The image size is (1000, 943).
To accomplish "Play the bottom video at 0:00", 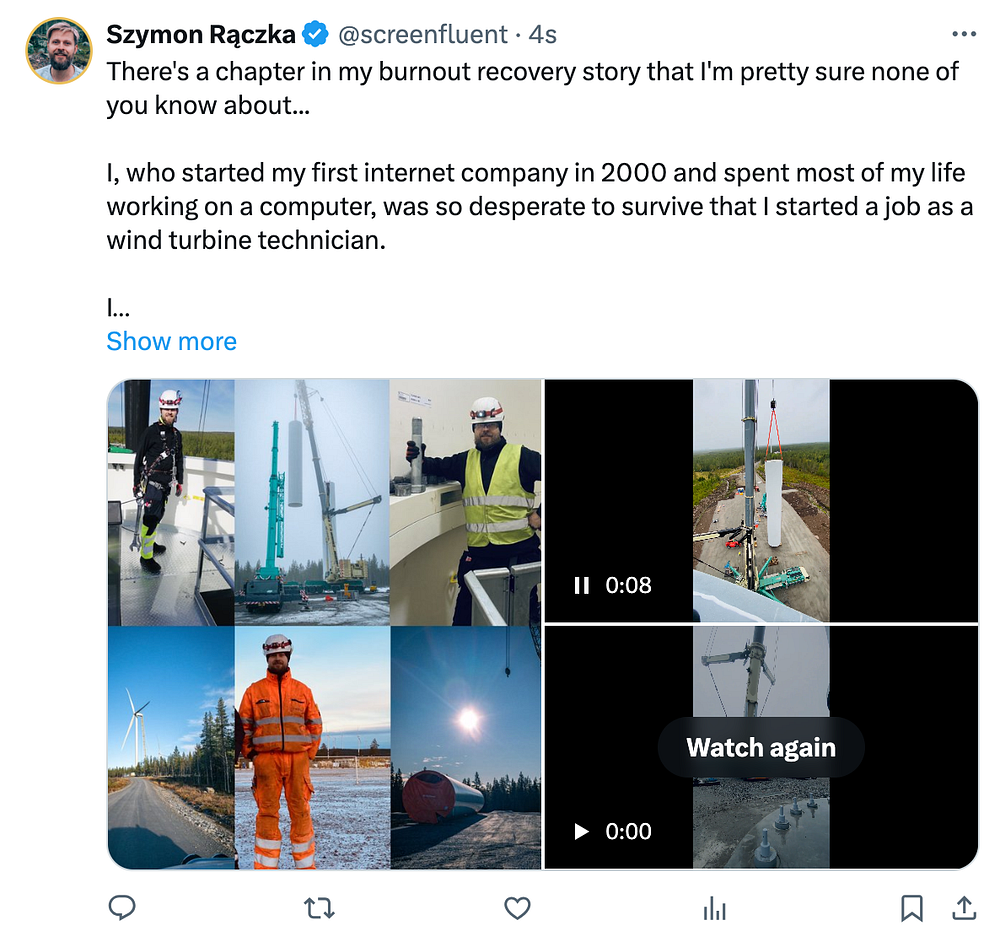I will coord(582,831).
